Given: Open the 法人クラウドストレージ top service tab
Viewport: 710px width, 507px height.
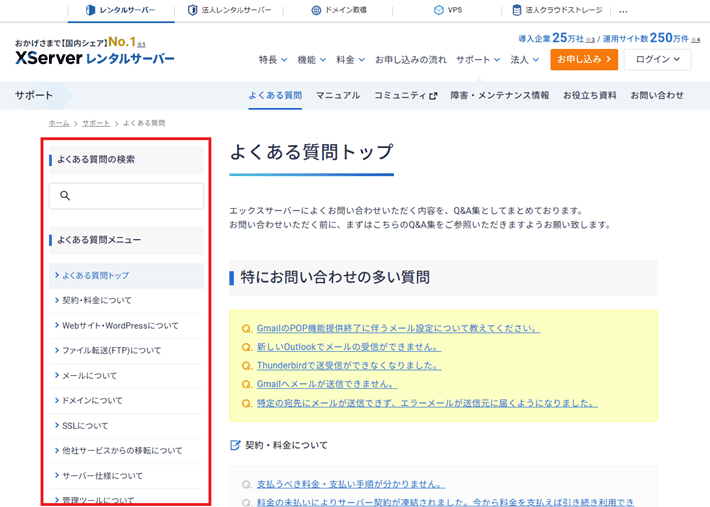Looking at the screenshot, I should (557, 10).
